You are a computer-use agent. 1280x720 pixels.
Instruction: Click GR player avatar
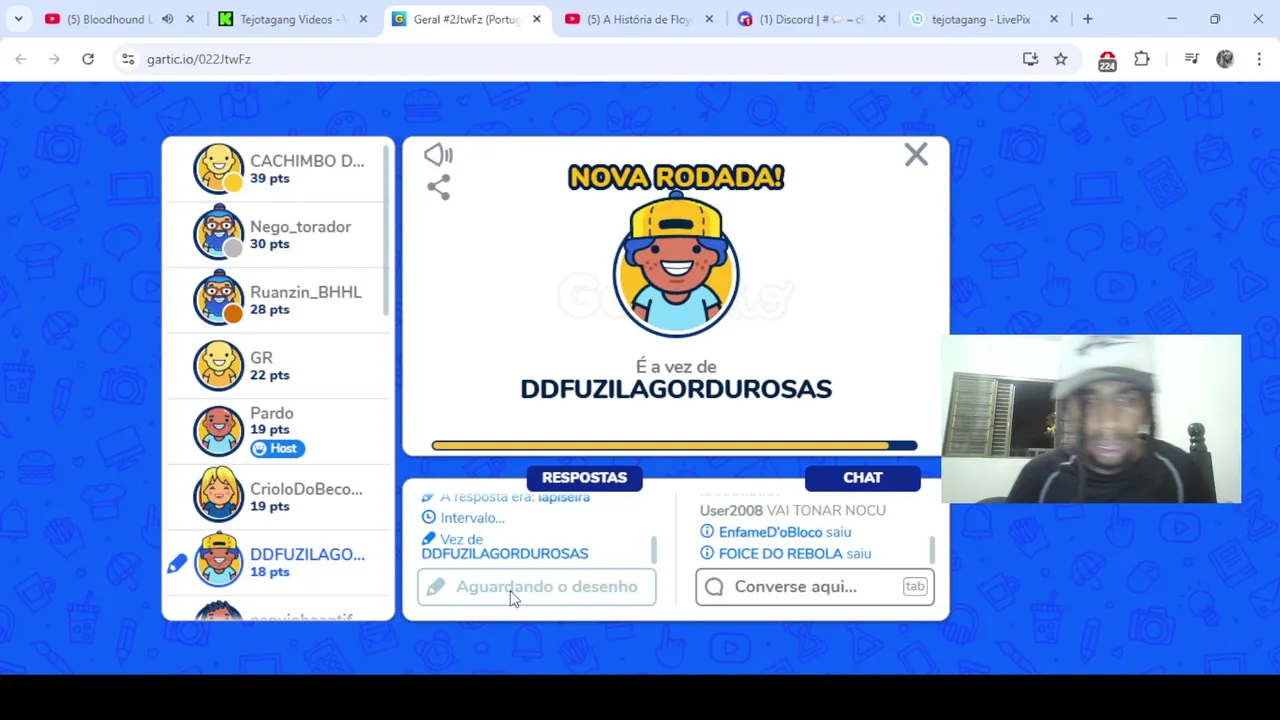(x=218, y=364)
